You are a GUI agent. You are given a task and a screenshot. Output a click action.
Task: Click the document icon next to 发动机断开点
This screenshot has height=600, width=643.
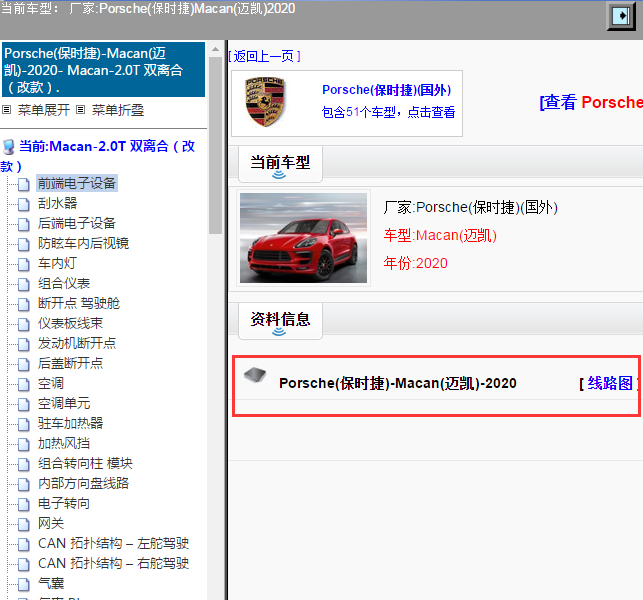coord(24,344)
